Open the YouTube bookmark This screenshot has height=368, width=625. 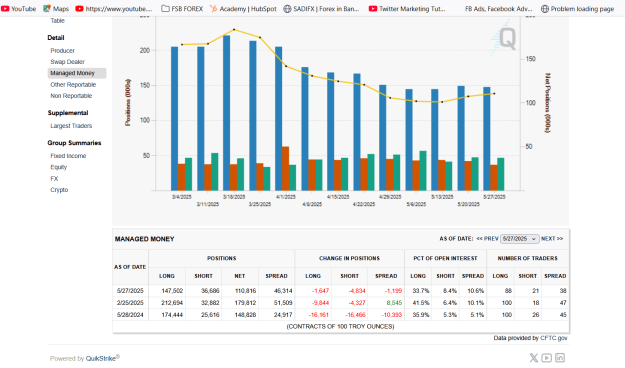(x=18, y=8)
